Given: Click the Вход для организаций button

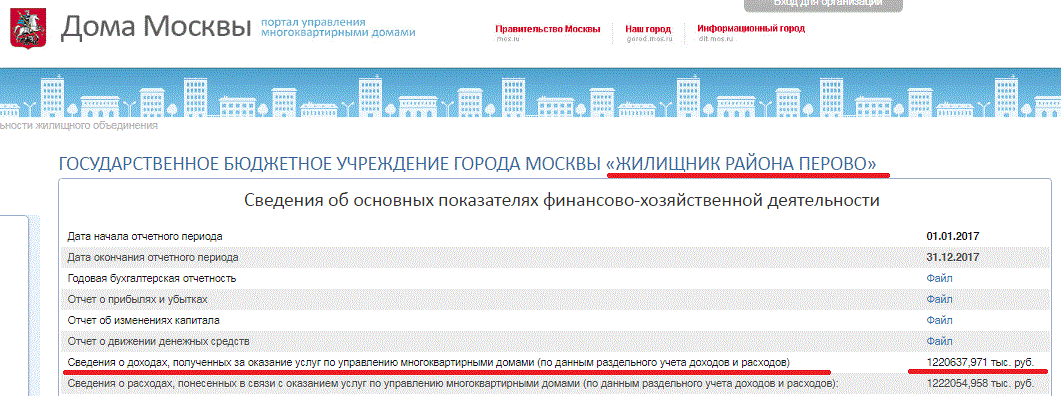Looking at the screenshot, I should (823, 5).
